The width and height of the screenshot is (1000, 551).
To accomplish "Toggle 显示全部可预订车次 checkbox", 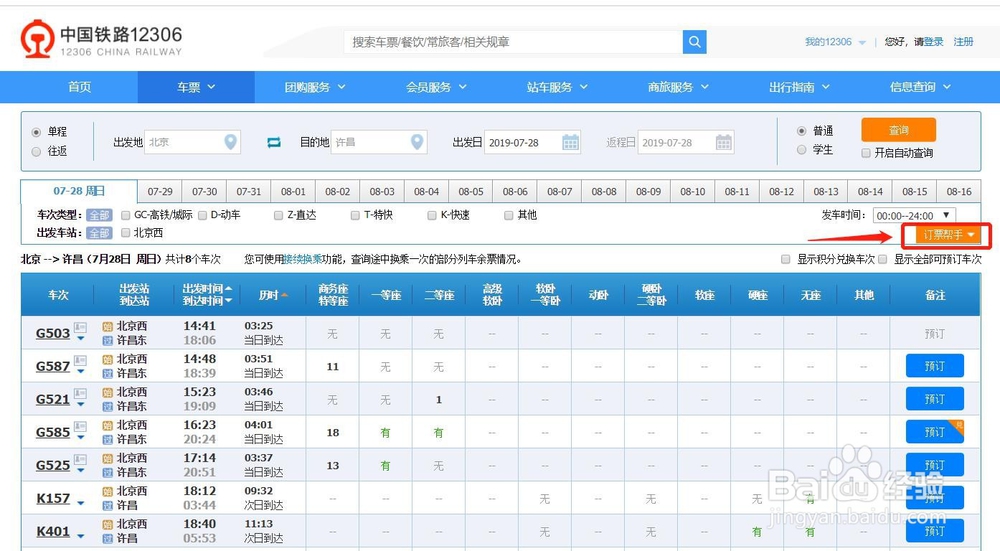I will 883,260.
